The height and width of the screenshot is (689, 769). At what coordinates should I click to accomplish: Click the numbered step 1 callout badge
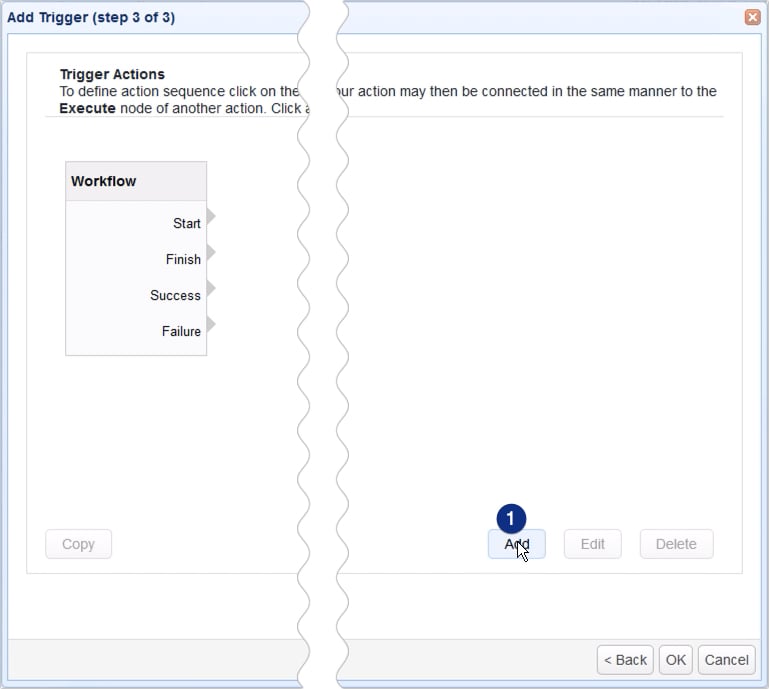click(511, 518)
